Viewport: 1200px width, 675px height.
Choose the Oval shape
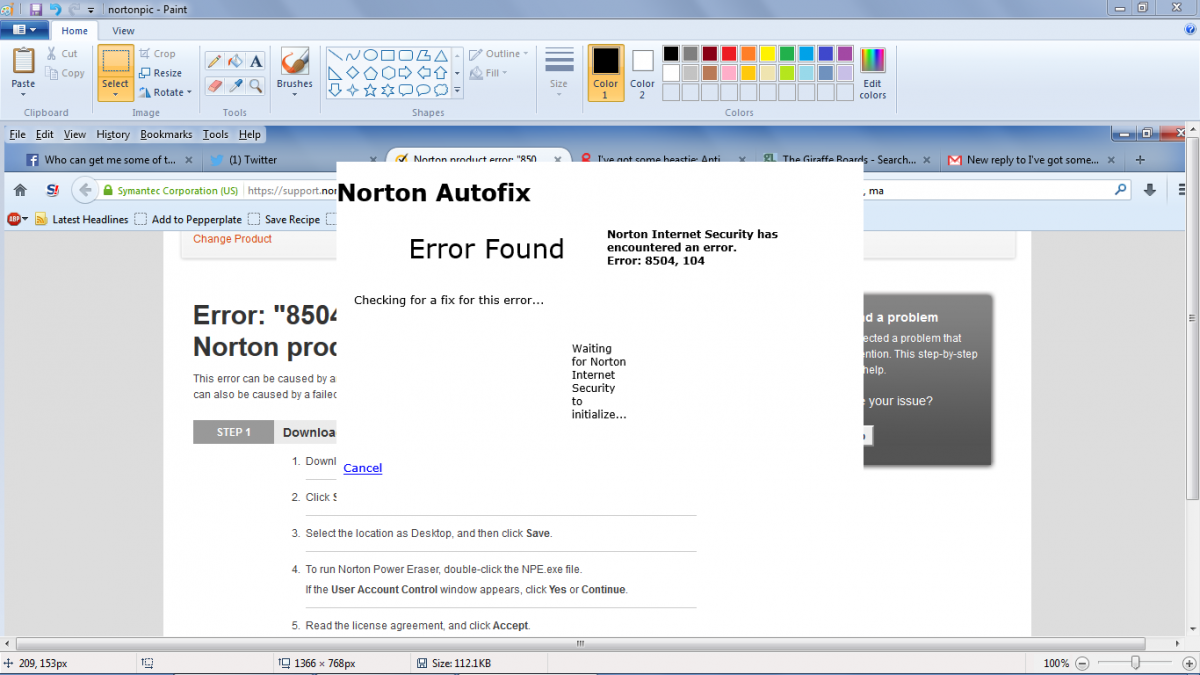click(x=370, y=55)
